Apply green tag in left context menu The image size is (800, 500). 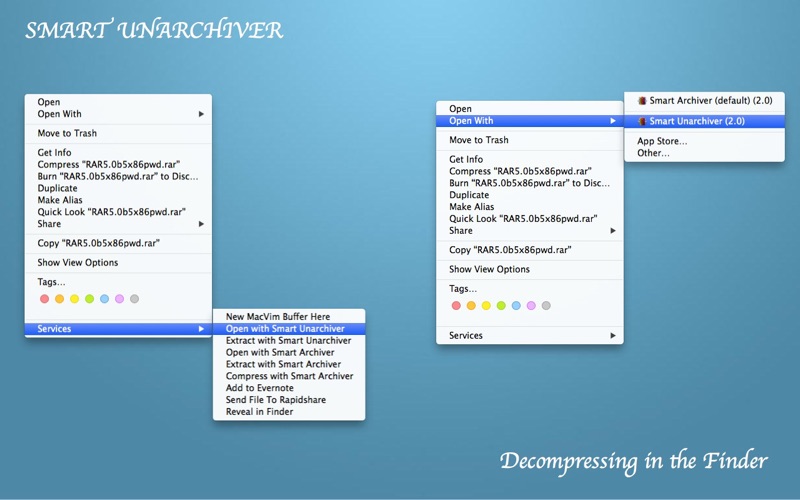[89, 299]
